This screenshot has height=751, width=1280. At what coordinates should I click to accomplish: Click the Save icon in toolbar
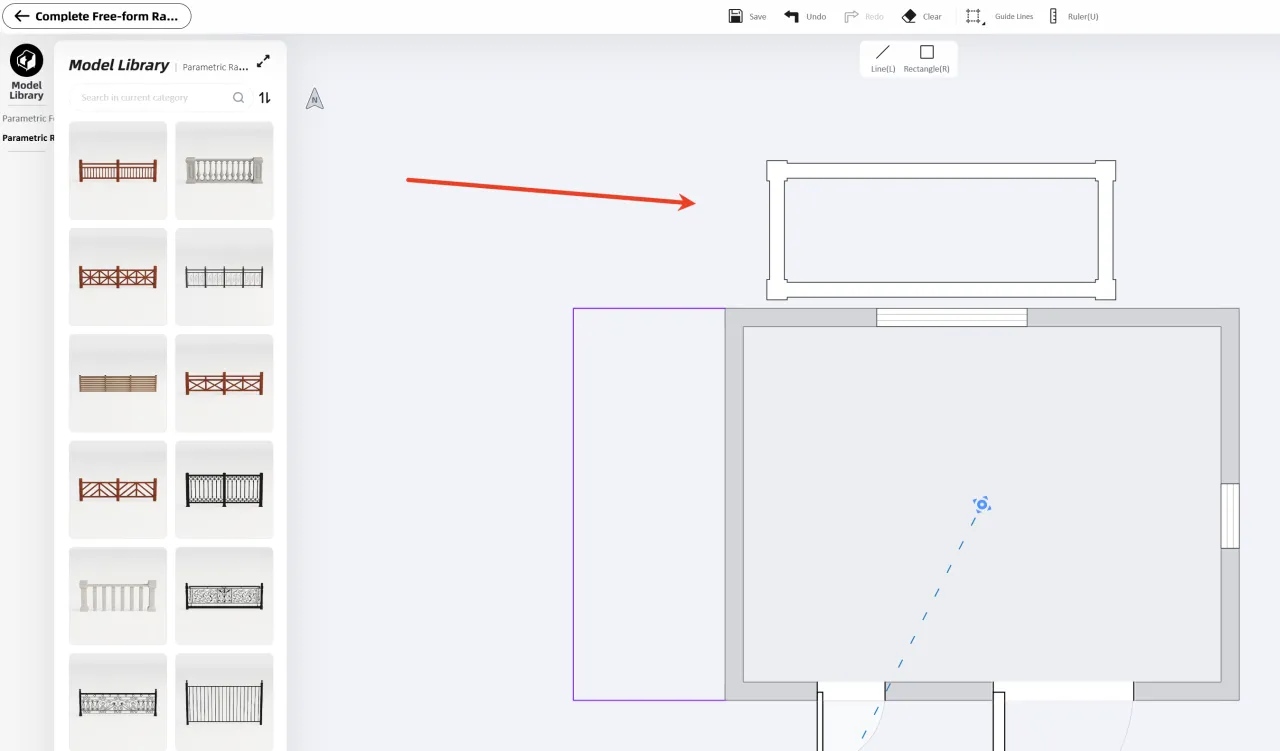736,16
